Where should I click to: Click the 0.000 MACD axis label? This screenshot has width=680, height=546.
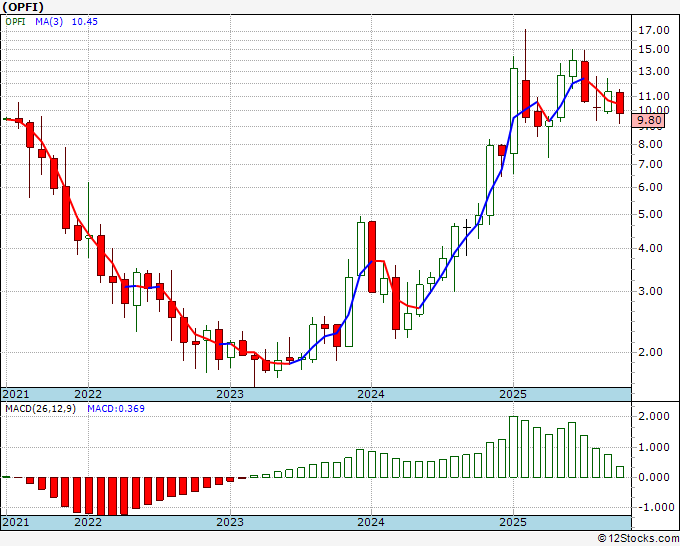(654, 477)
